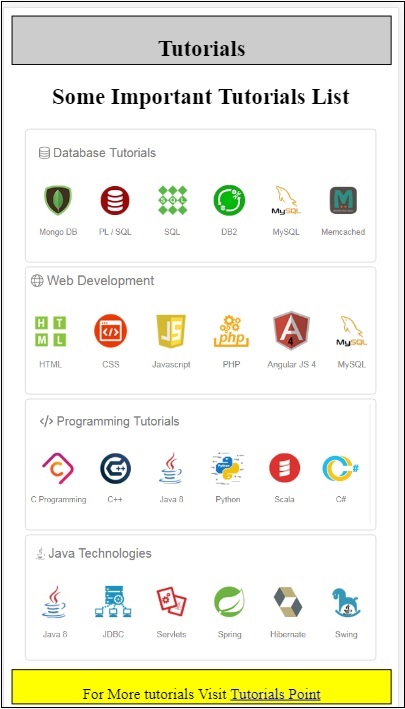Open the DB2 tutorial icon
The image size is (405, 709).
[229, 200]
